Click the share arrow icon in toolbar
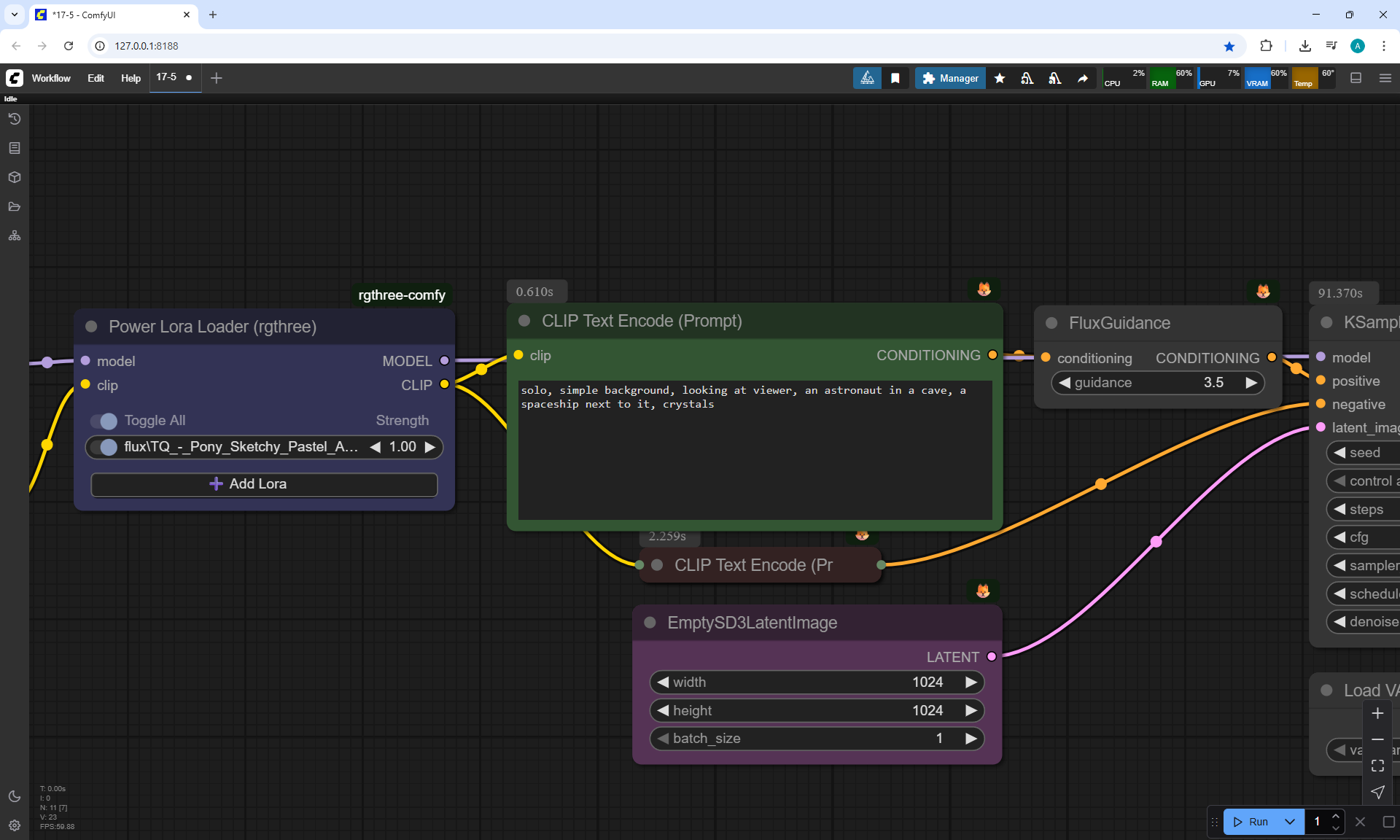This screenshot has width=1400, height=840. click(1083, 78)
